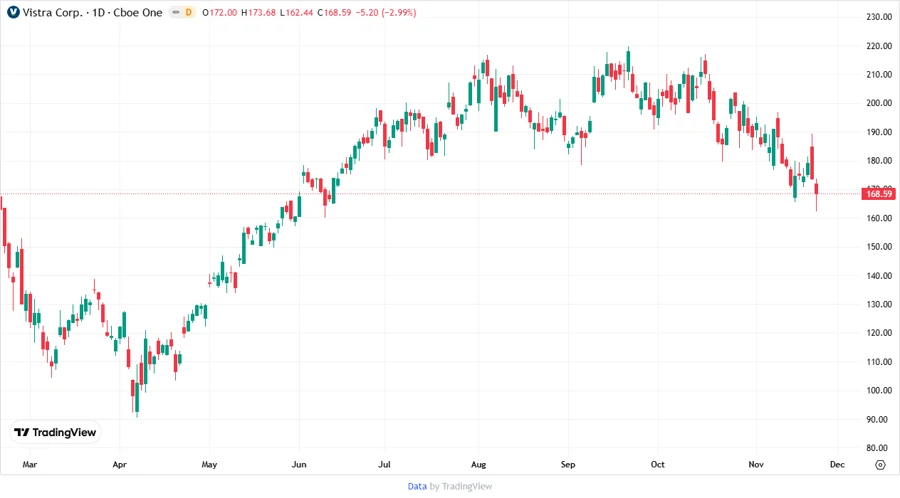The width and height of the screenshot is (900, 498).
Task: Click the high value H173.68
Action: coord(258,13)
